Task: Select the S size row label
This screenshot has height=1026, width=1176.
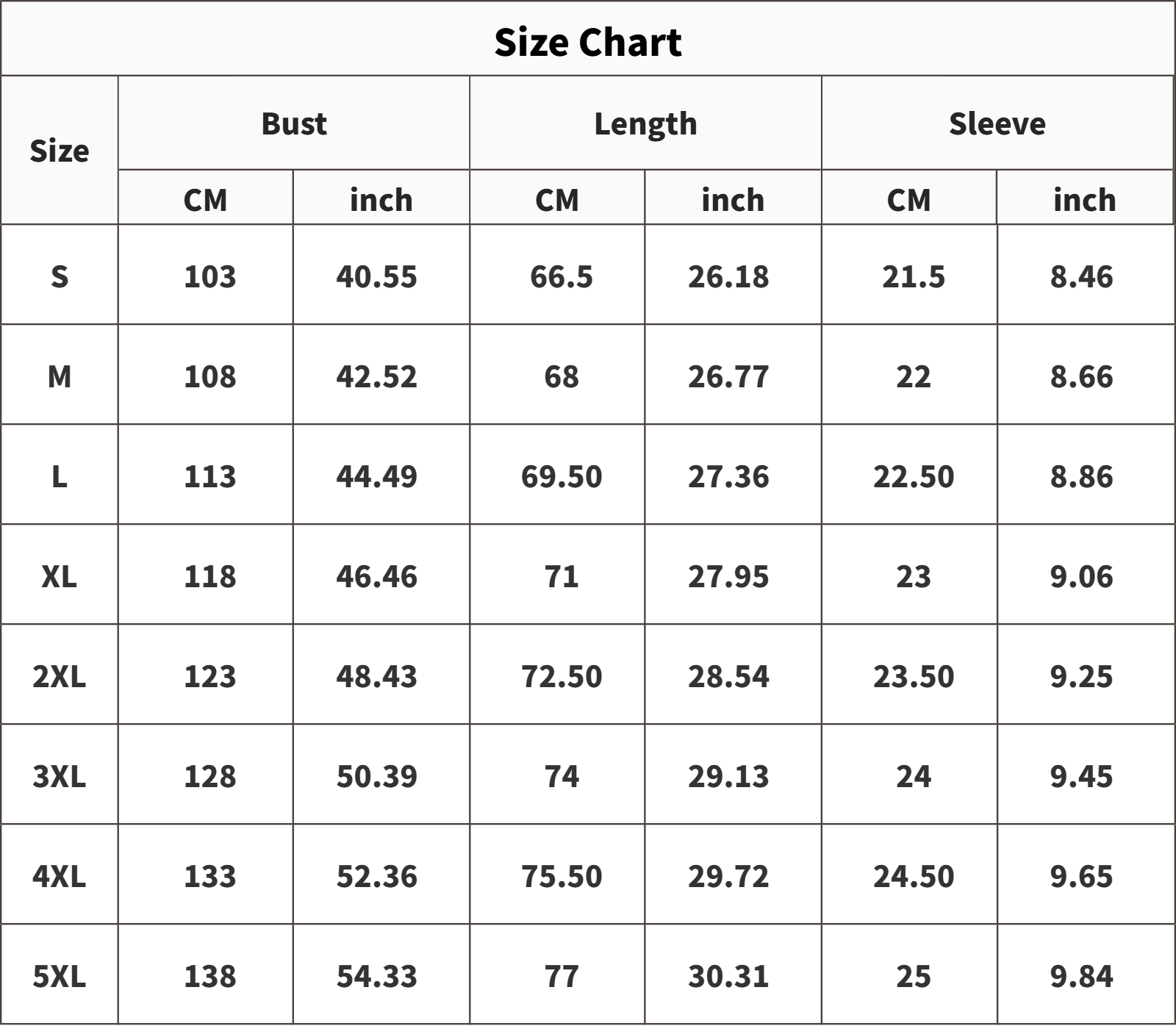Action: coord(60,276)
